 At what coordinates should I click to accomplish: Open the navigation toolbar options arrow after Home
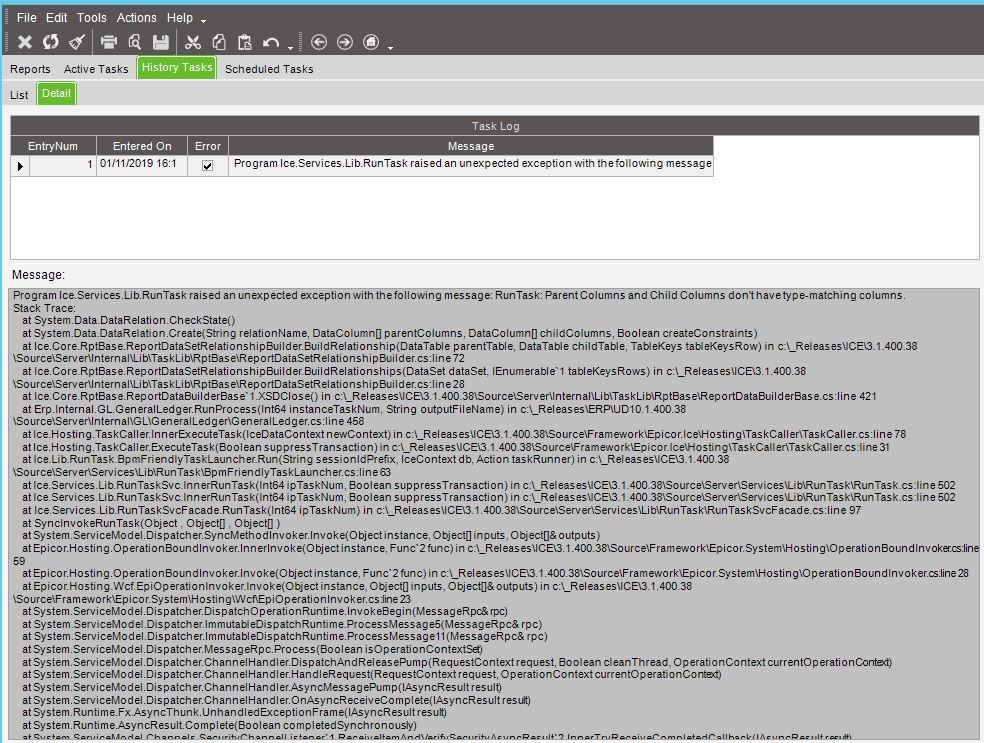(x=390, y=48)
